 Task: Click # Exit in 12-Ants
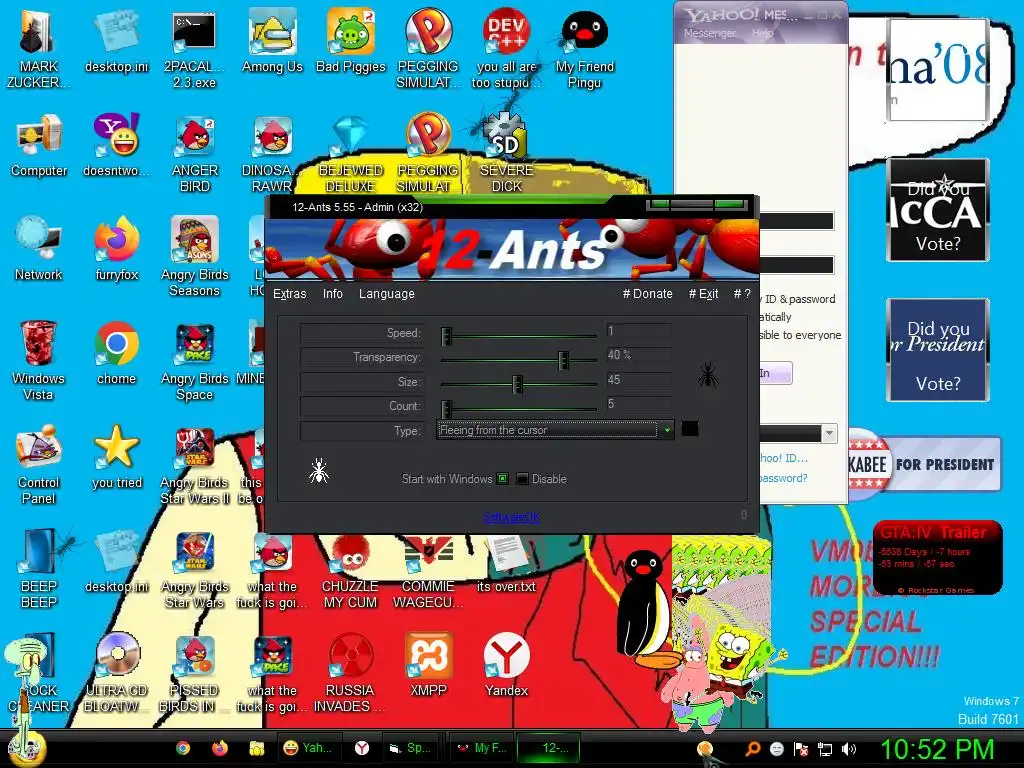(x=703, y=294)
